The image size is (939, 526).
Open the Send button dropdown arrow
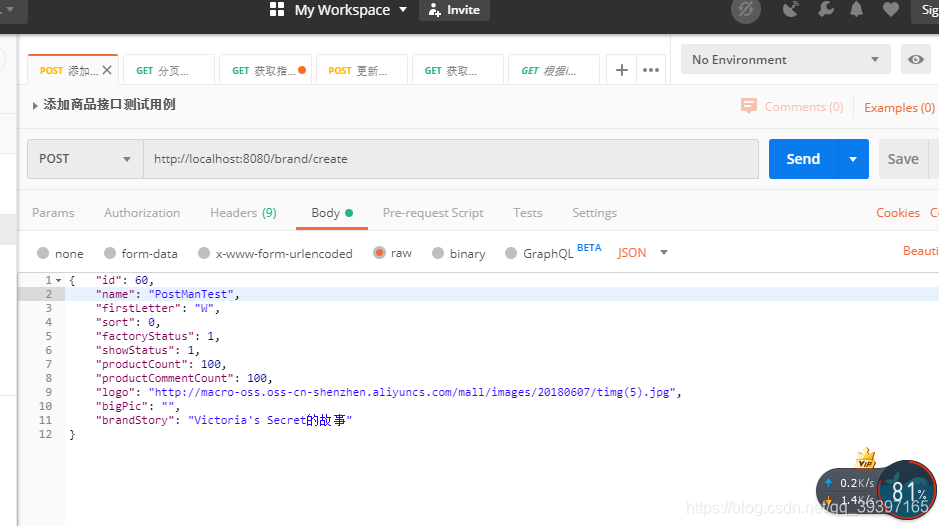coord(853,159)
